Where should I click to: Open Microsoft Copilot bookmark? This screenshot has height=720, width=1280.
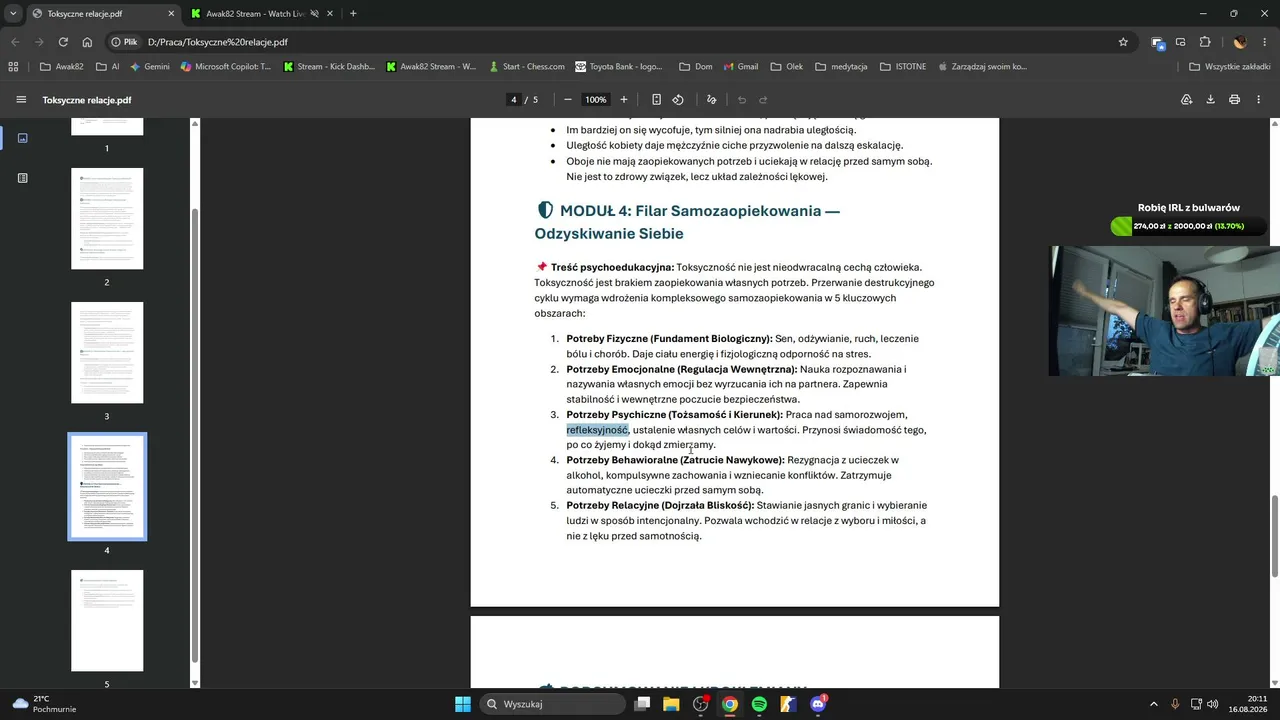point(226,67)
